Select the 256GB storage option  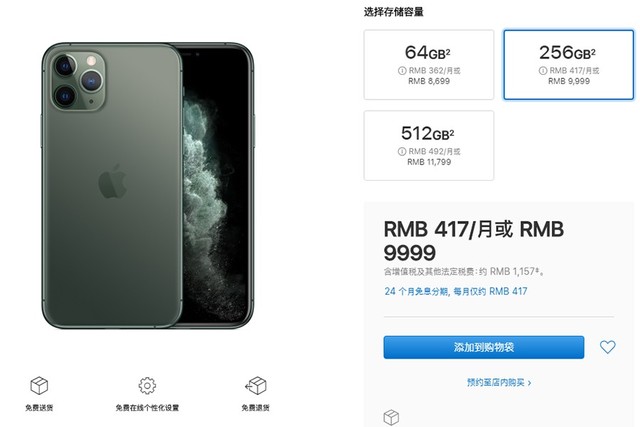point(569,64)
